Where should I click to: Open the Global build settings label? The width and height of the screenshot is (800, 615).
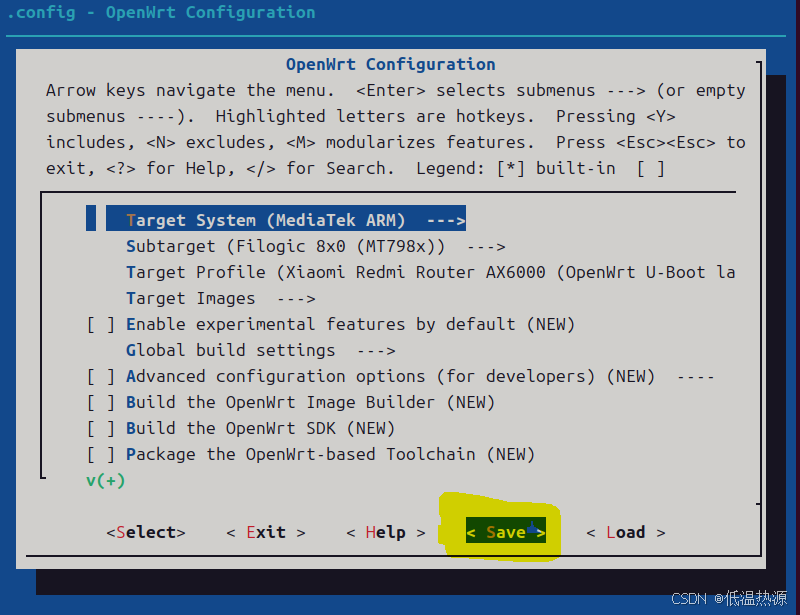tap(230, 350)
